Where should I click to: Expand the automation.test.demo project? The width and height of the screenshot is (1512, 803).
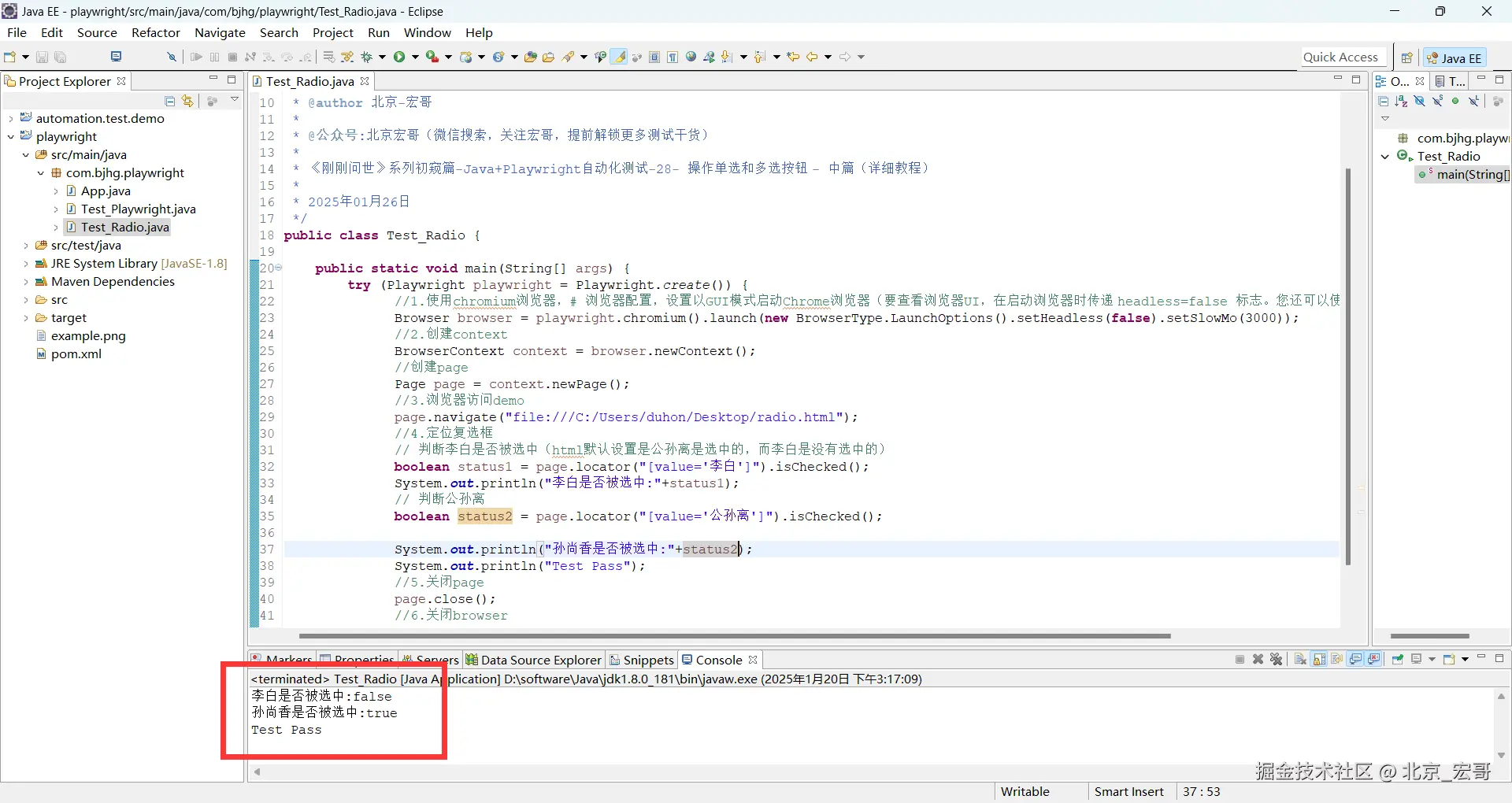[11, 119]
